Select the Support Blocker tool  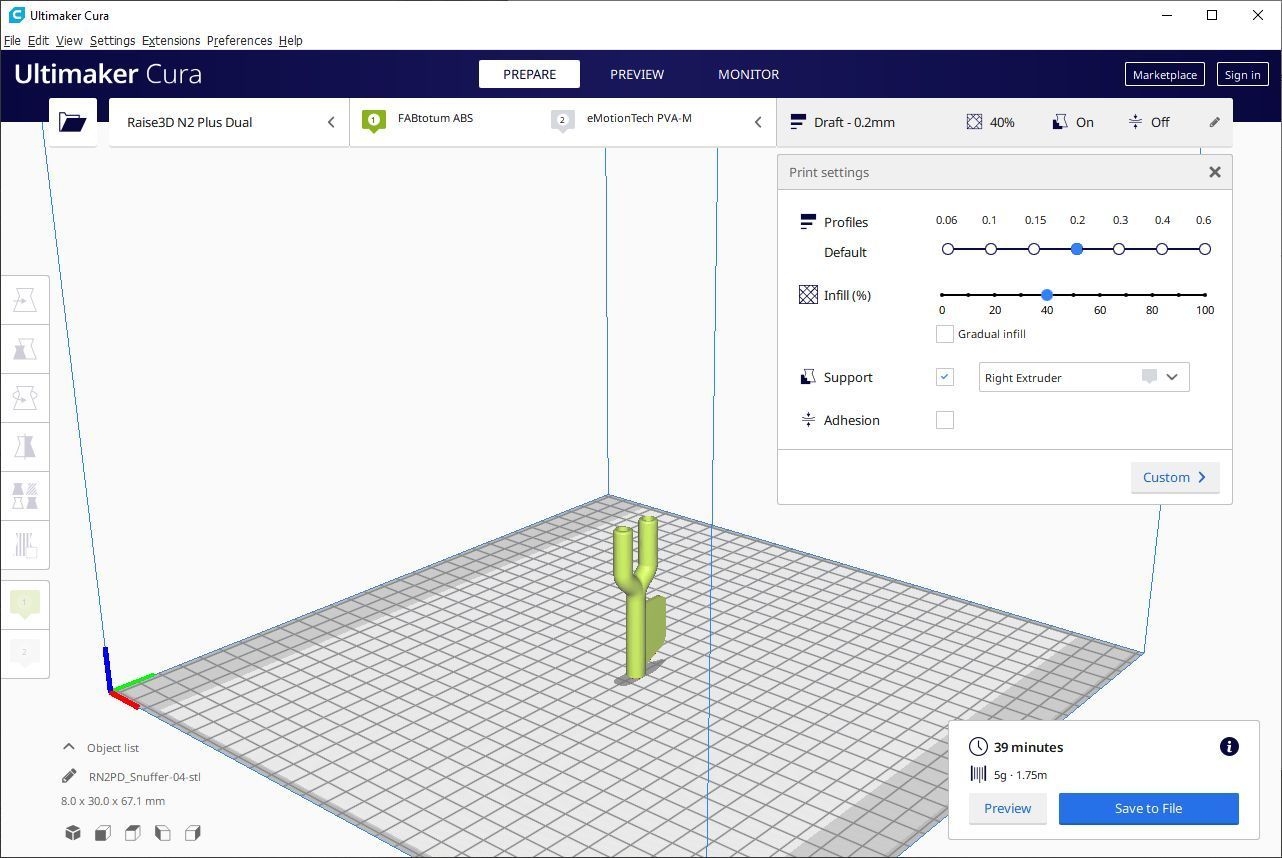tap(25, 545)
